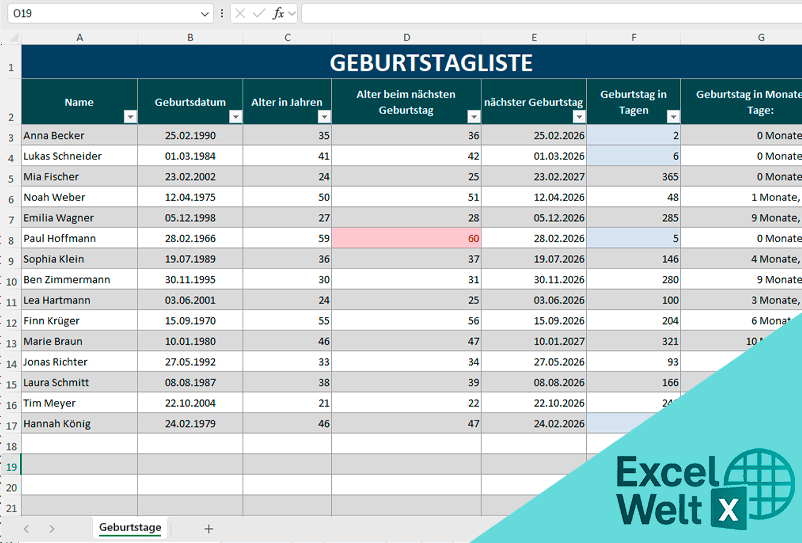Viewport: 802px width, 543px height.
Task: Select days cell showing 365
Action: (x=634, y=176)
